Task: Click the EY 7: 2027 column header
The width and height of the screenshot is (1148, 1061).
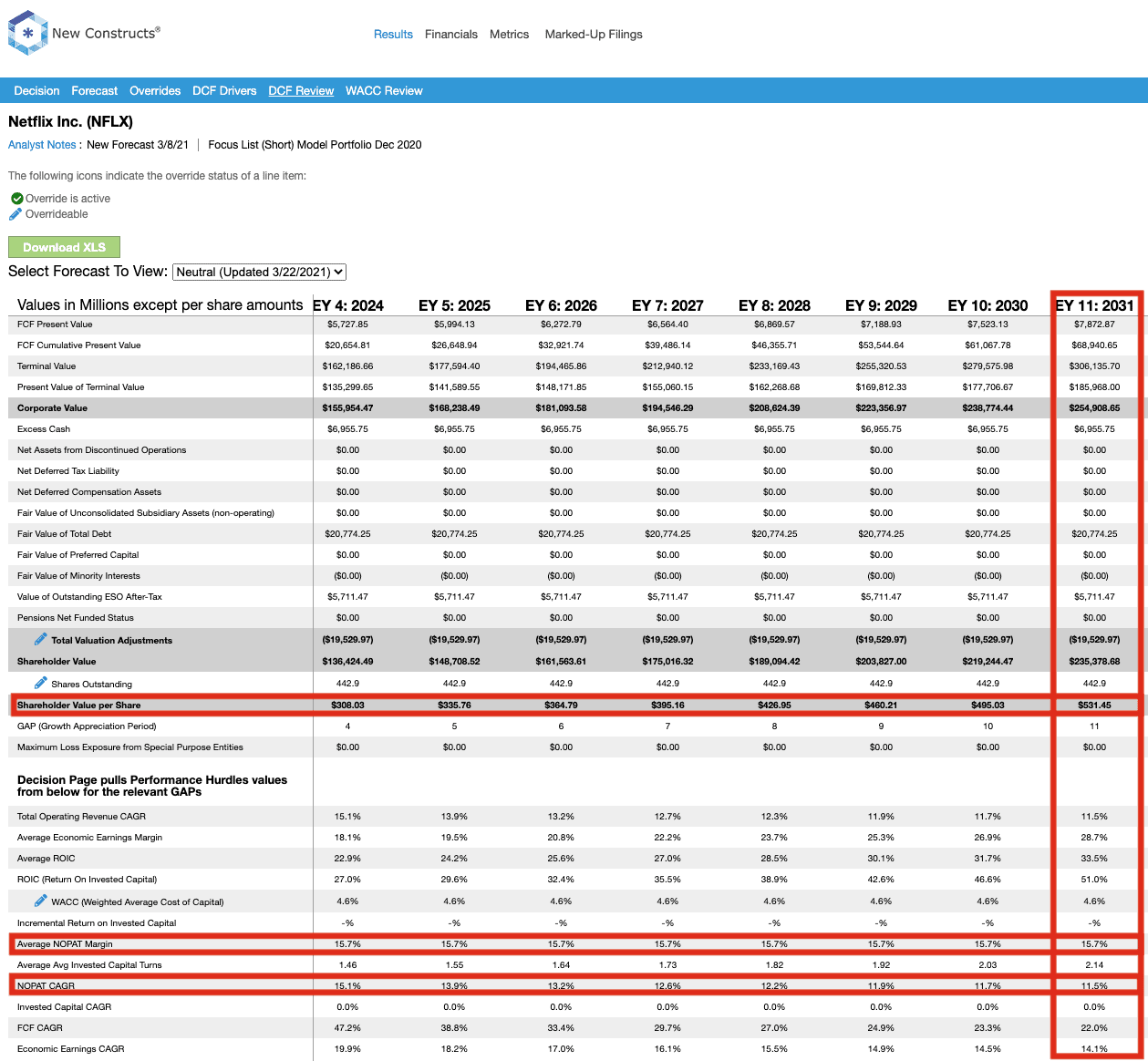Action: (667, 305)
